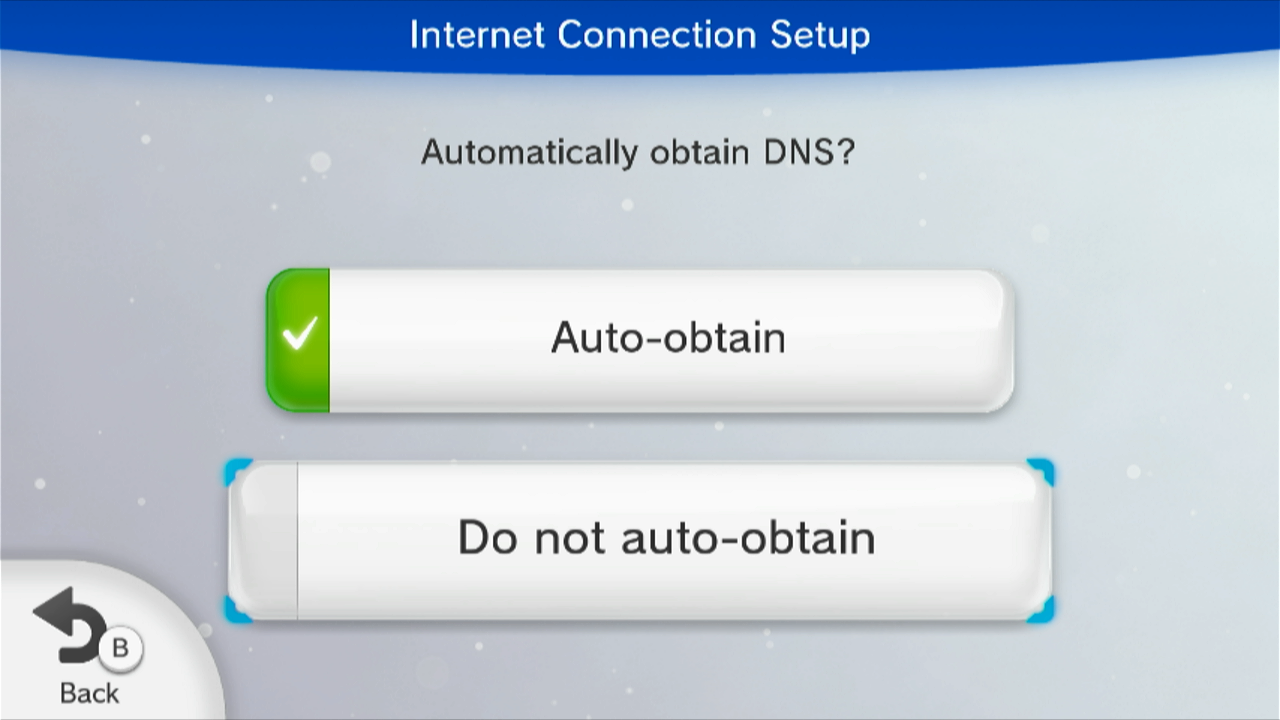This screenshot has width=1280, height=720.
Task: Click the "Auto-obtain" text label
Action: (668, 338)
